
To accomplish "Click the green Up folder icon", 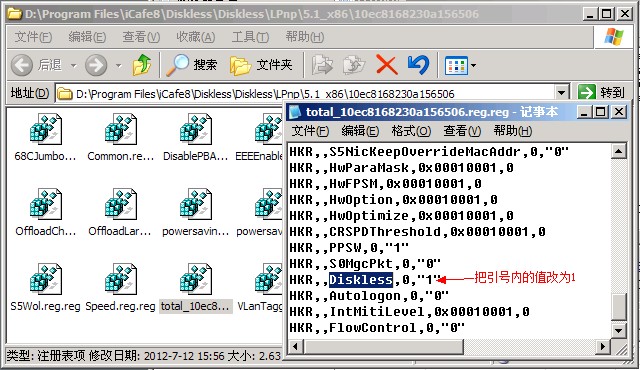I will point(142,64).
